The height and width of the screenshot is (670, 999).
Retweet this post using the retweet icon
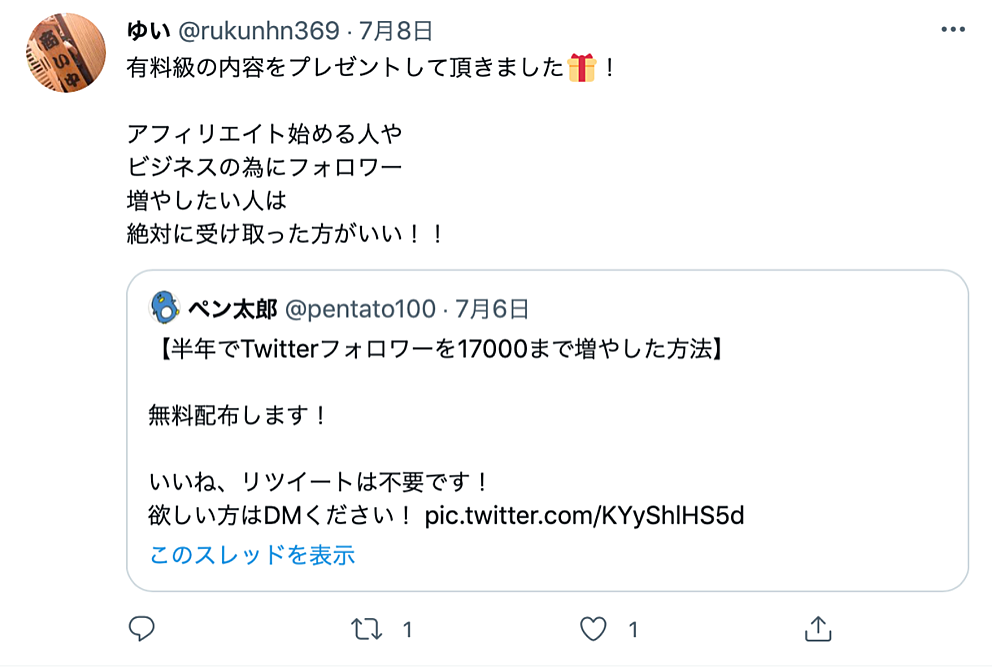pos(366,629)
